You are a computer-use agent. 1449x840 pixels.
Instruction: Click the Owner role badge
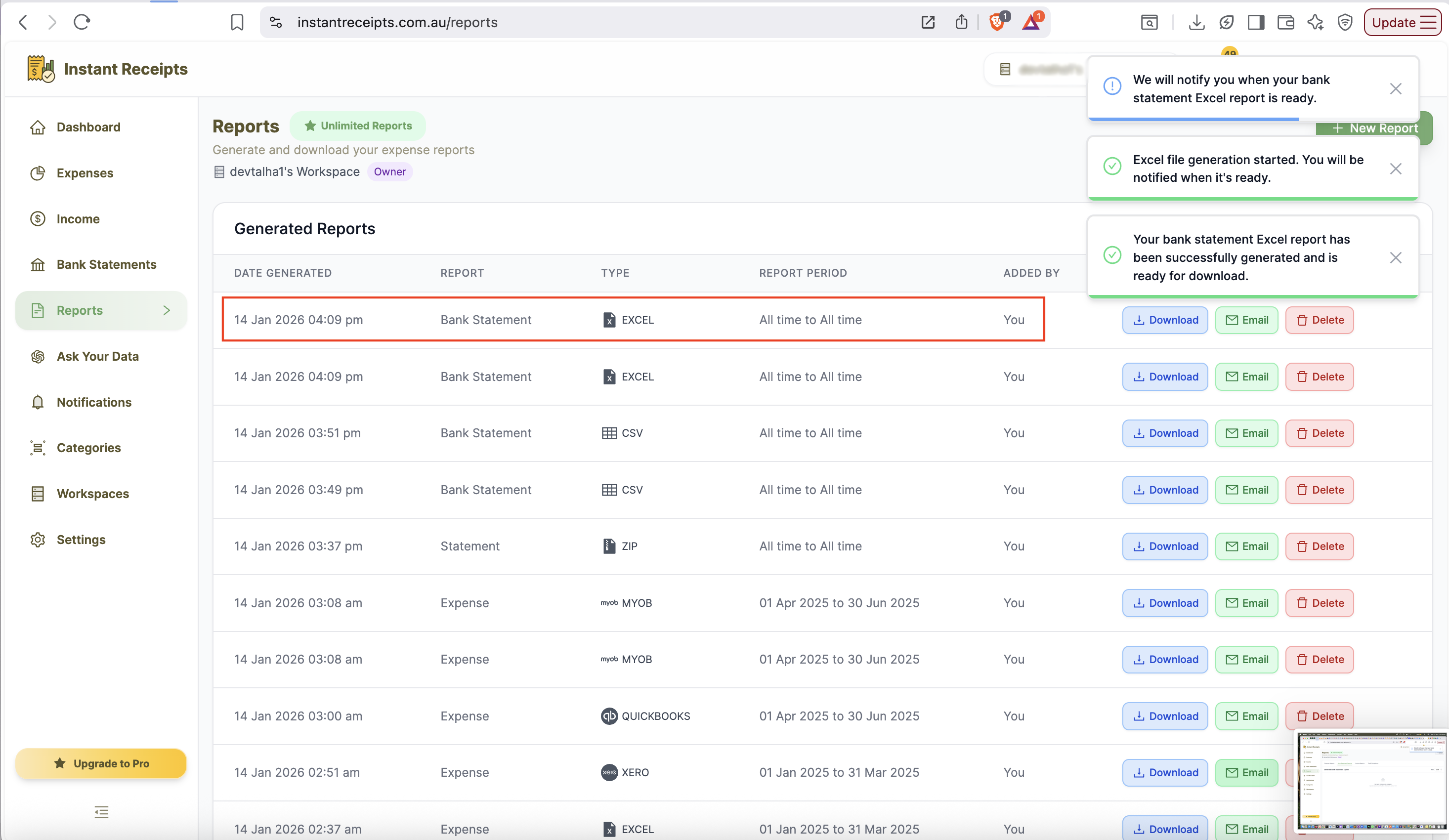390,172
